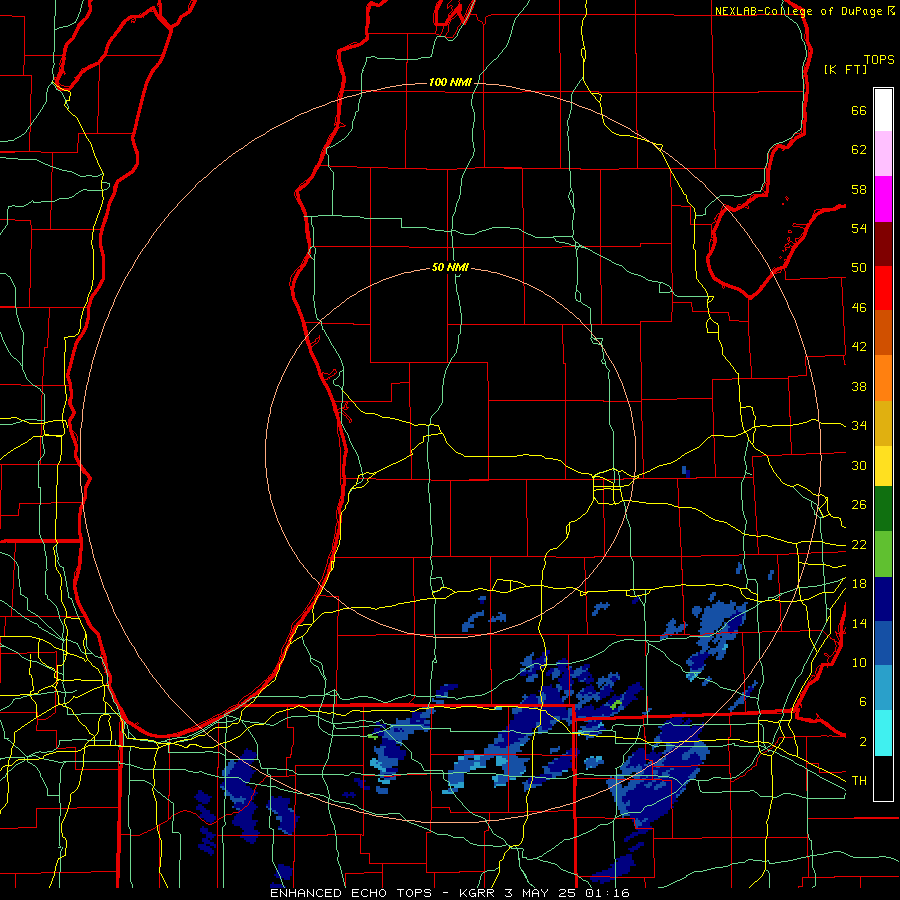900x900 pixels.
Task: Click the '58' legend value label
Action: [x=859, y=189]
